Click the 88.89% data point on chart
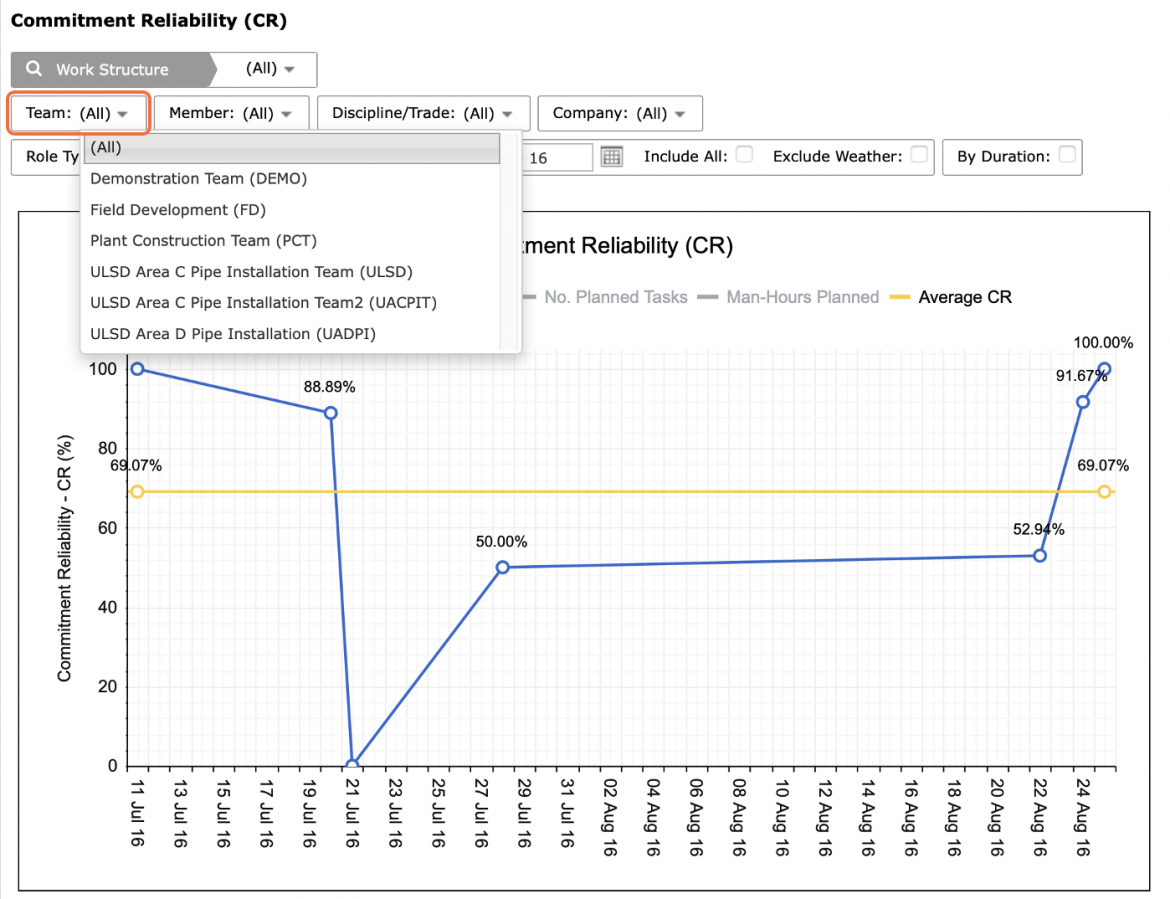This screenshot has width=1170, height=899. tap(331, 413)
